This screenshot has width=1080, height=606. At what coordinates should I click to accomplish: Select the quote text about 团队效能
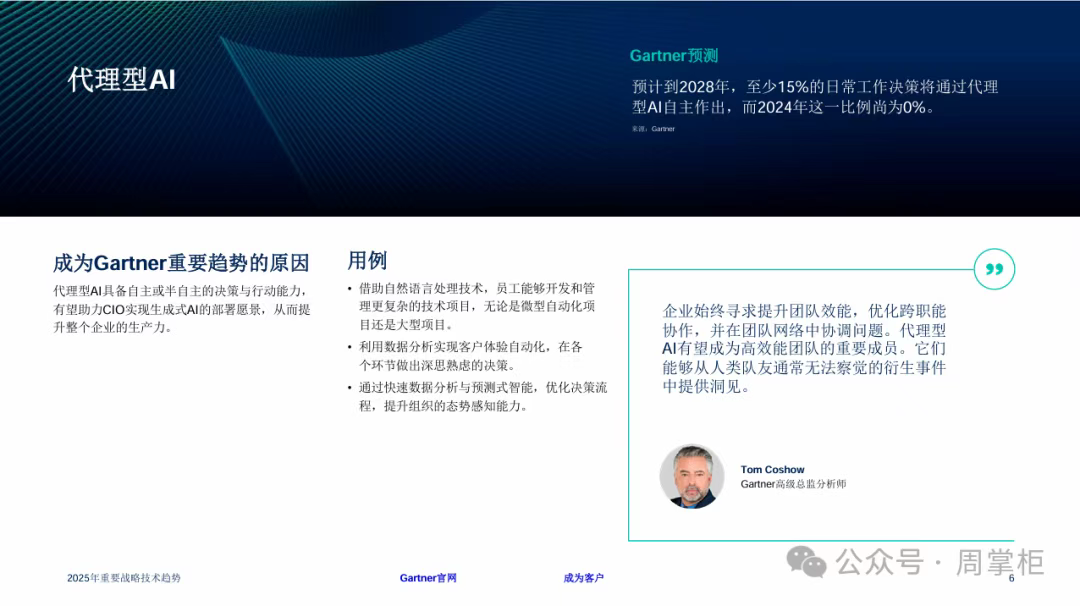tap(804, 348)
